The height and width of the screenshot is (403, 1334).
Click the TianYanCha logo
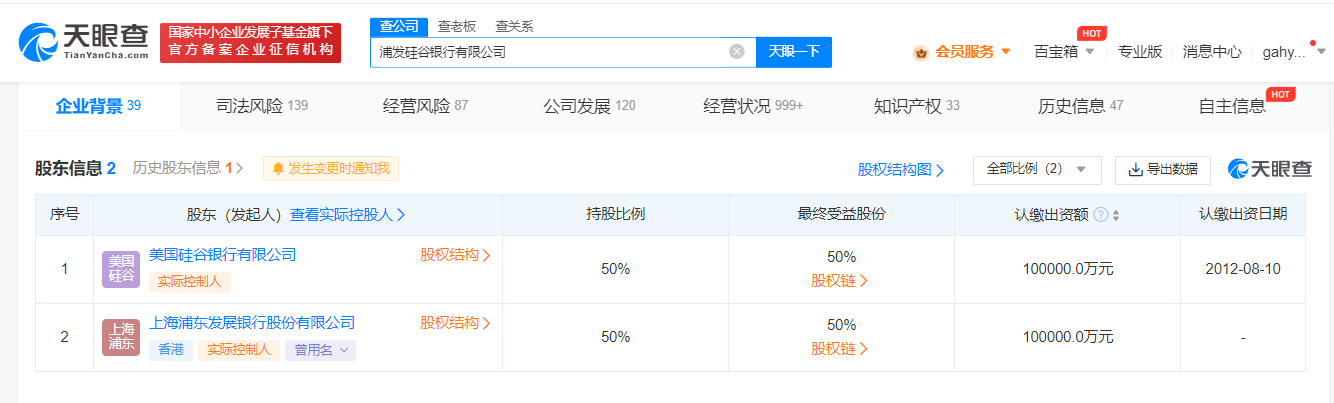tap(83, 42)
